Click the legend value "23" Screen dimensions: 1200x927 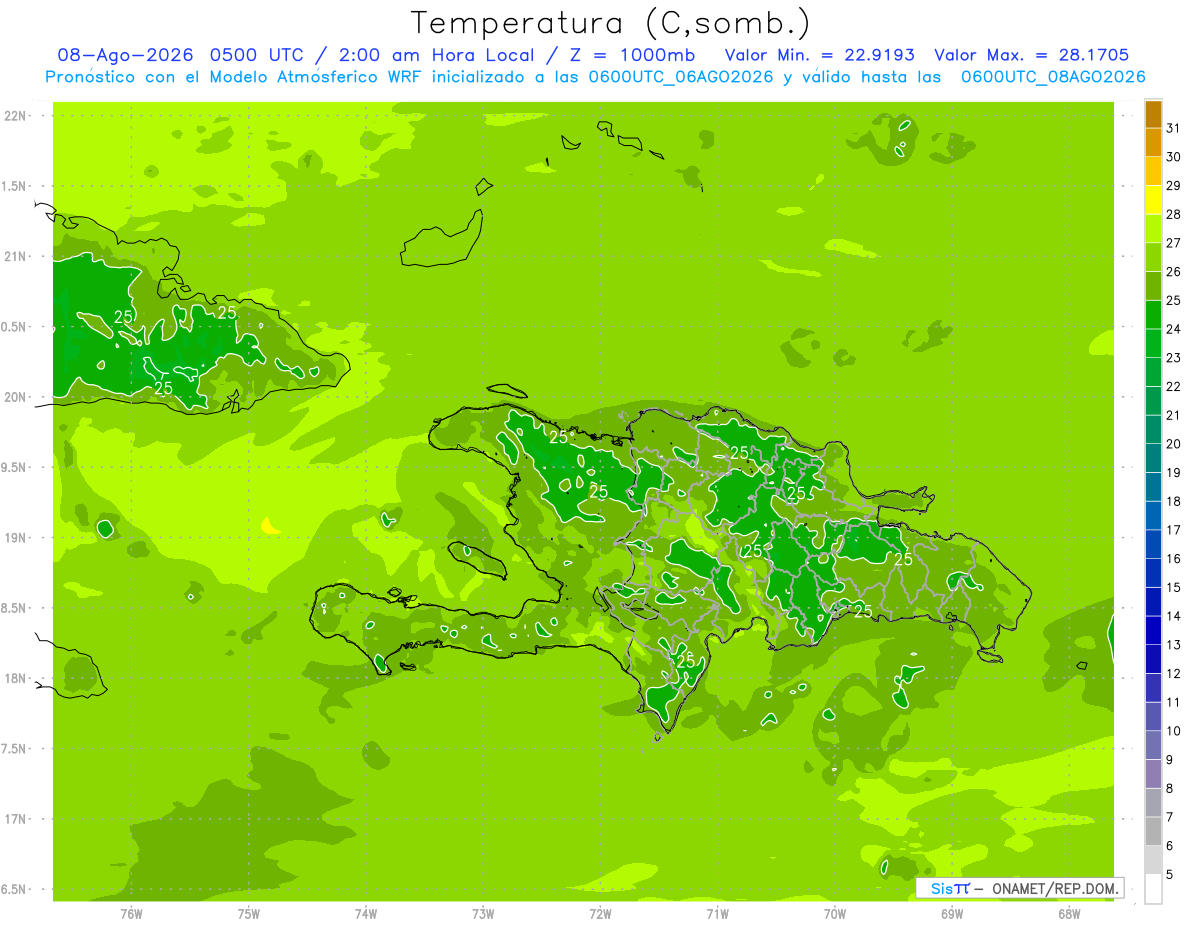(x=1174, y=358)
